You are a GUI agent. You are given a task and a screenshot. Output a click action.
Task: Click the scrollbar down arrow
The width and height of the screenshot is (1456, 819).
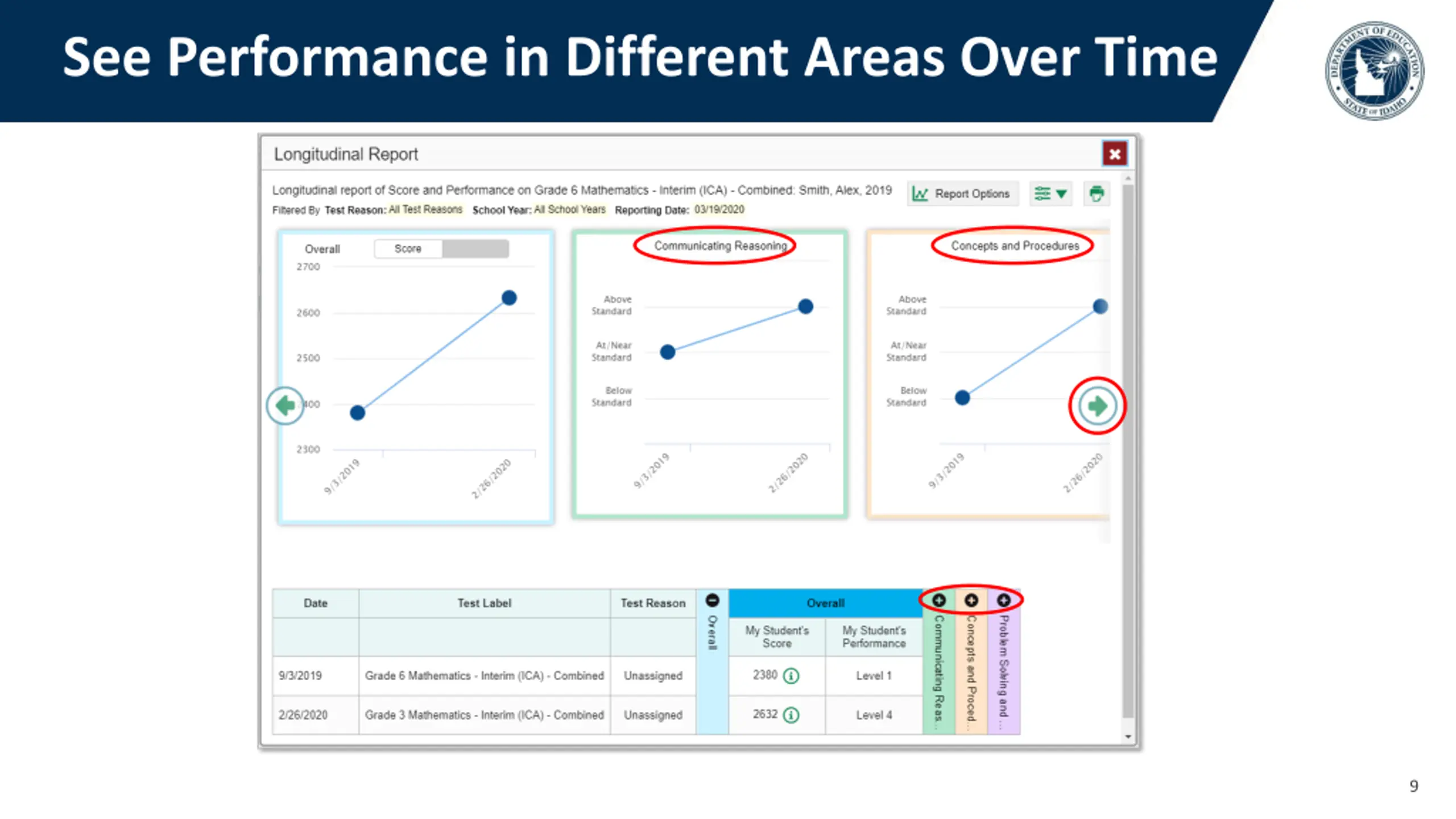(x=1128, y=737)
